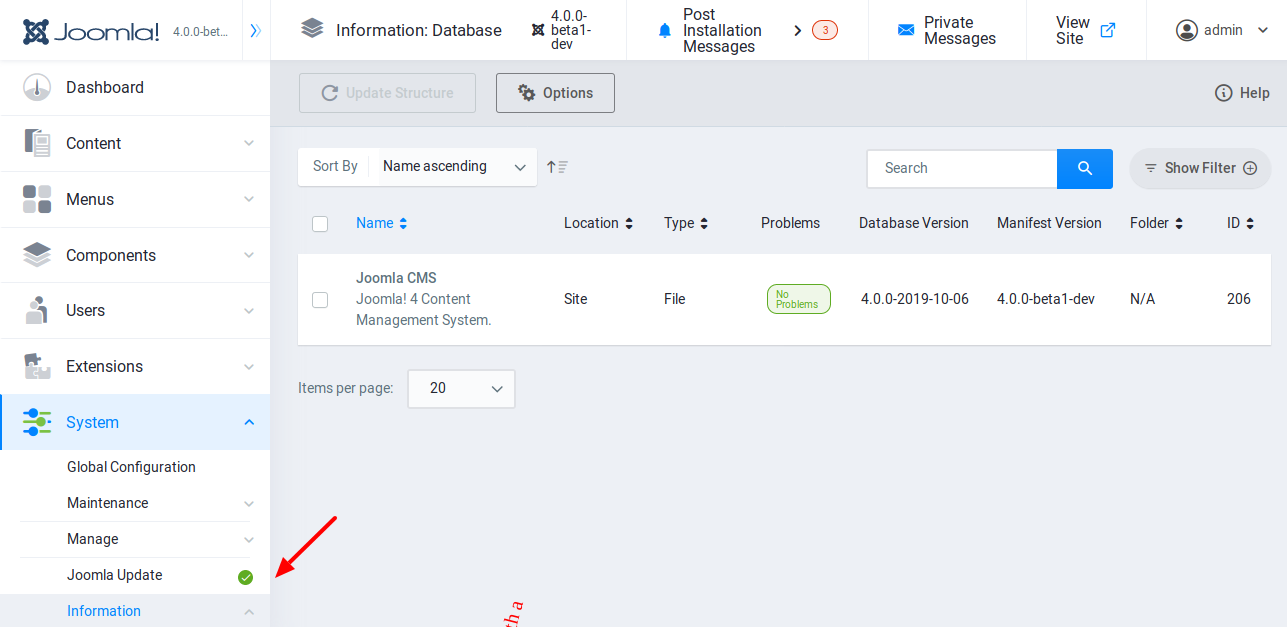Viewport: 1287px width, 627px height.
Task: Click the green check icon beside Joomla Update
Action: pyautogui.click(x=244, y=576)
